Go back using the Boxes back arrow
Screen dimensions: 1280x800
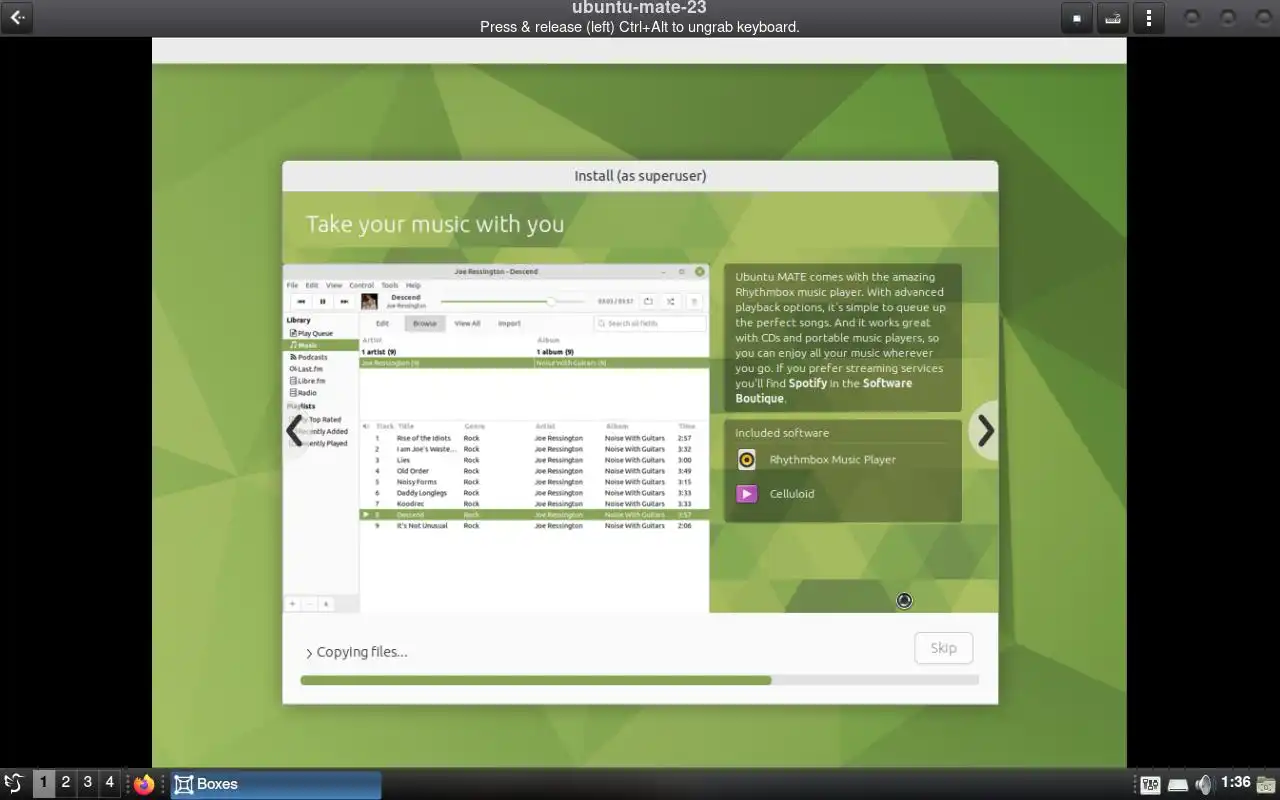[x=17, y=17]
